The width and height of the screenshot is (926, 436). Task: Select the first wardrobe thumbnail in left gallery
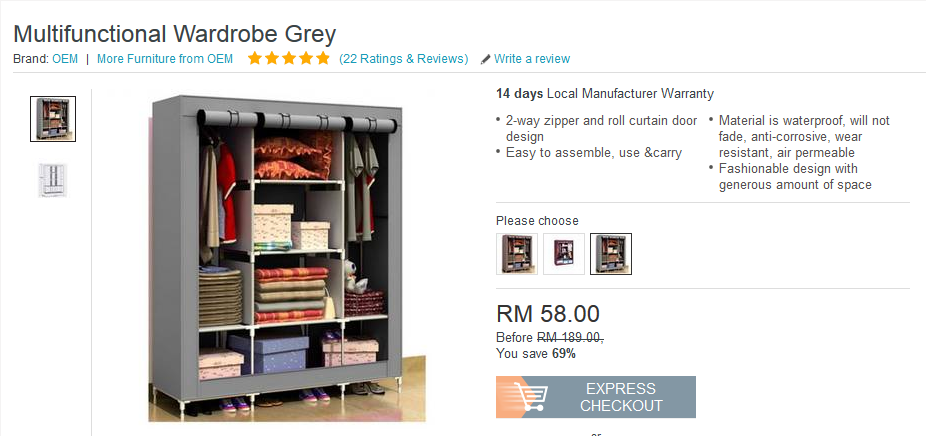tap(53, 119)
